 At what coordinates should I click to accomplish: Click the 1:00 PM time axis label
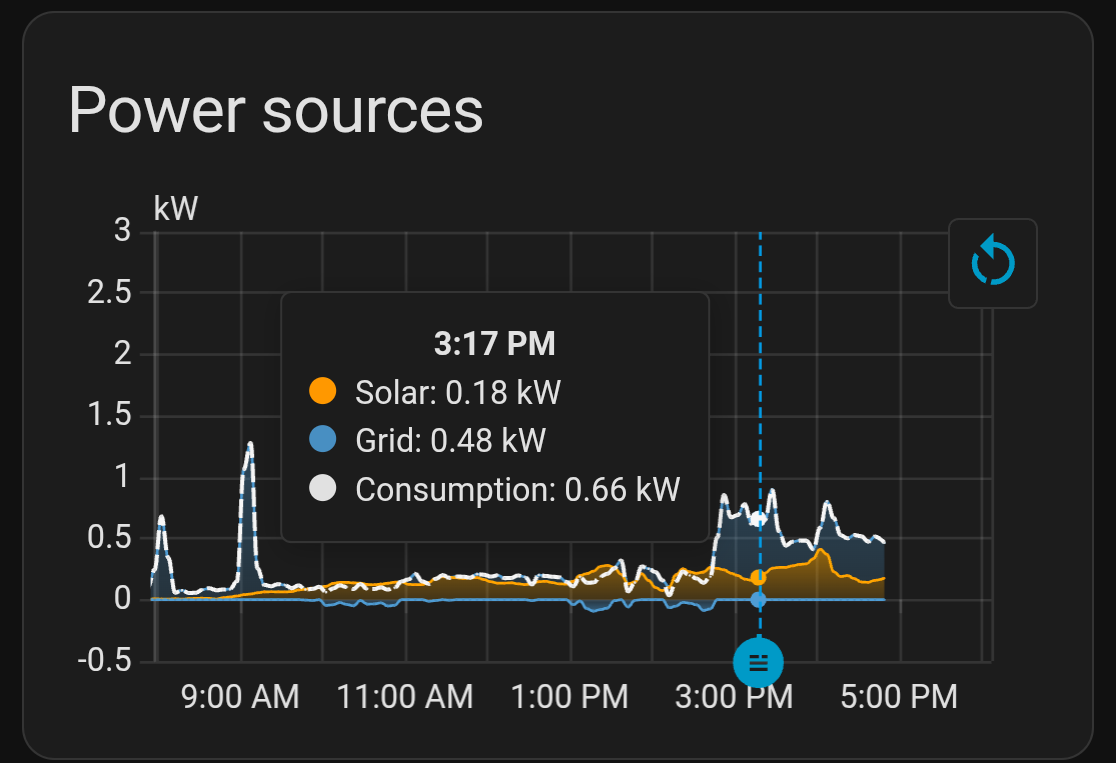tap(570, 696)
